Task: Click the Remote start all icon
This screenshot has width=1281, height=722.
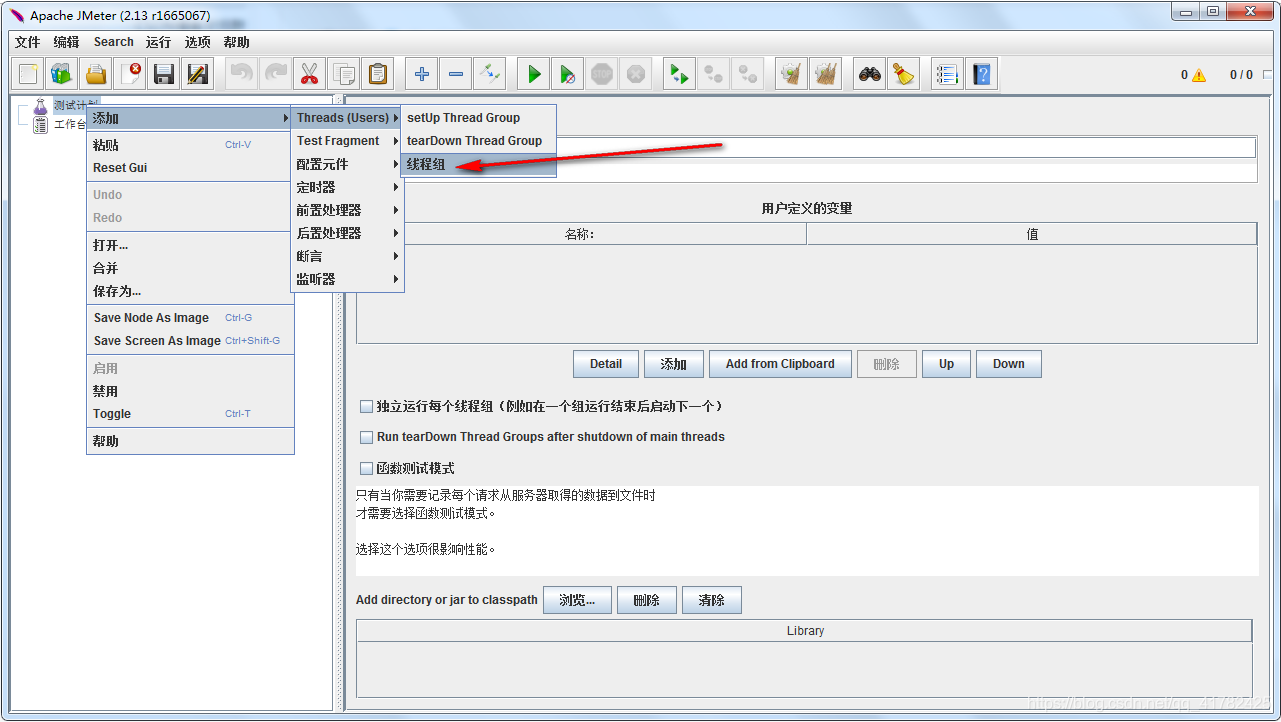Action: [680, 74]
